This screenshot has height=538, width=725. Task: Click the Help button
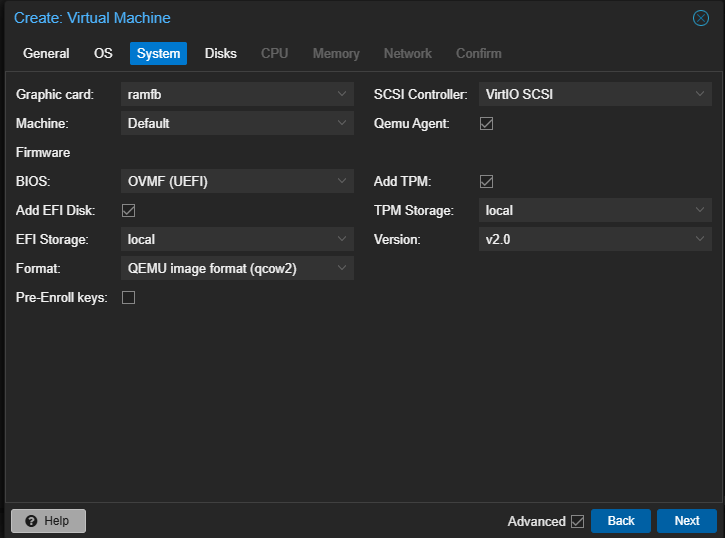(48, 521)
